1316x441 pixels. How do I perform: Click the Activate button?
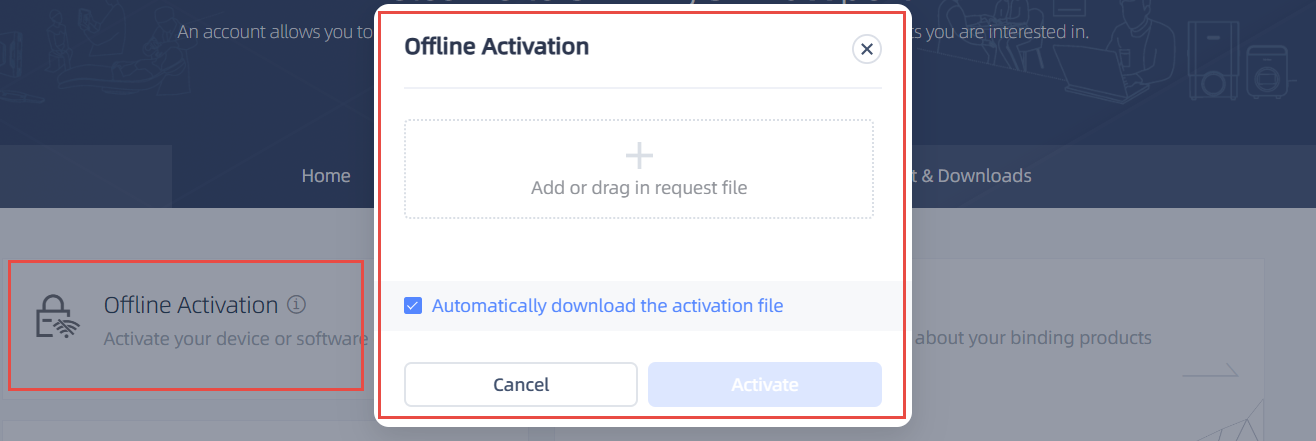[764, 384]
